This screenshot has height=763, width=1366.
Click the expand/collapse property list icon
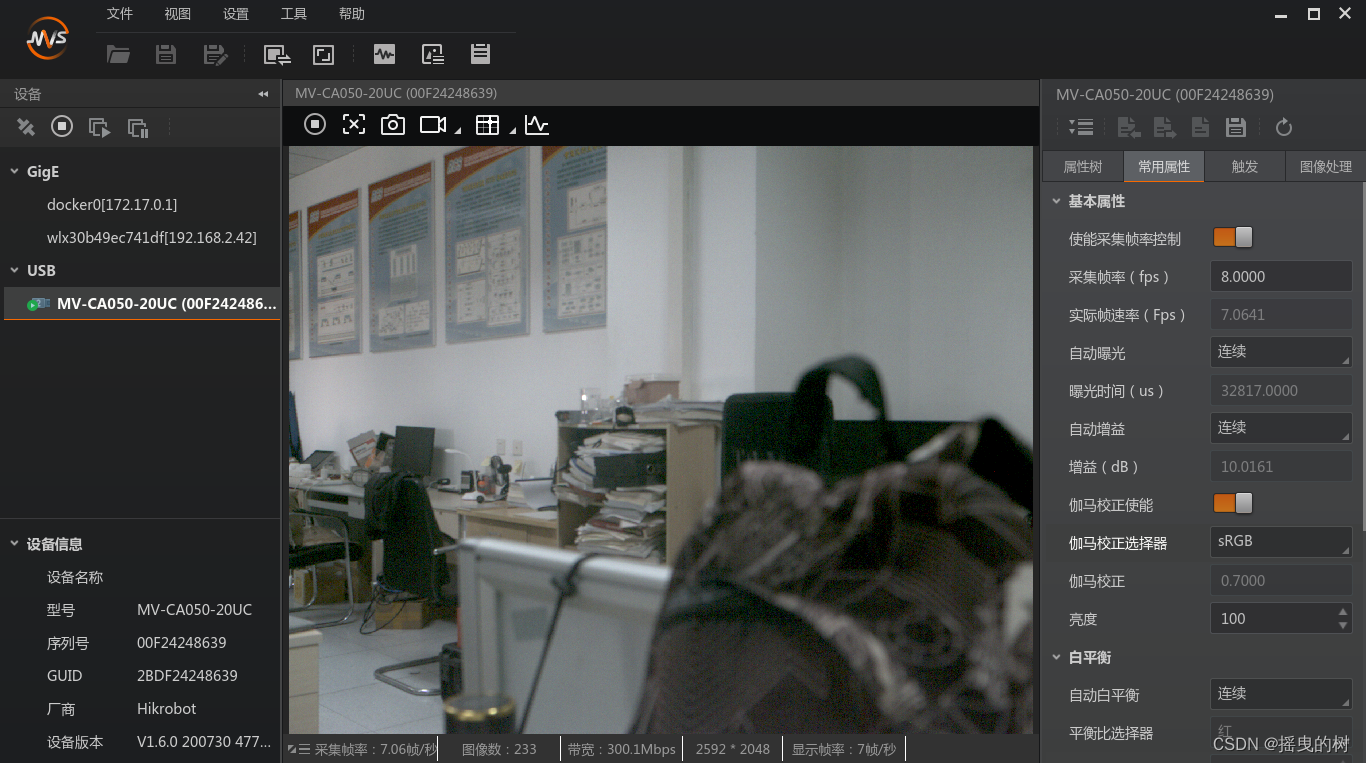pyautogui.click(x=1080, y=127)
